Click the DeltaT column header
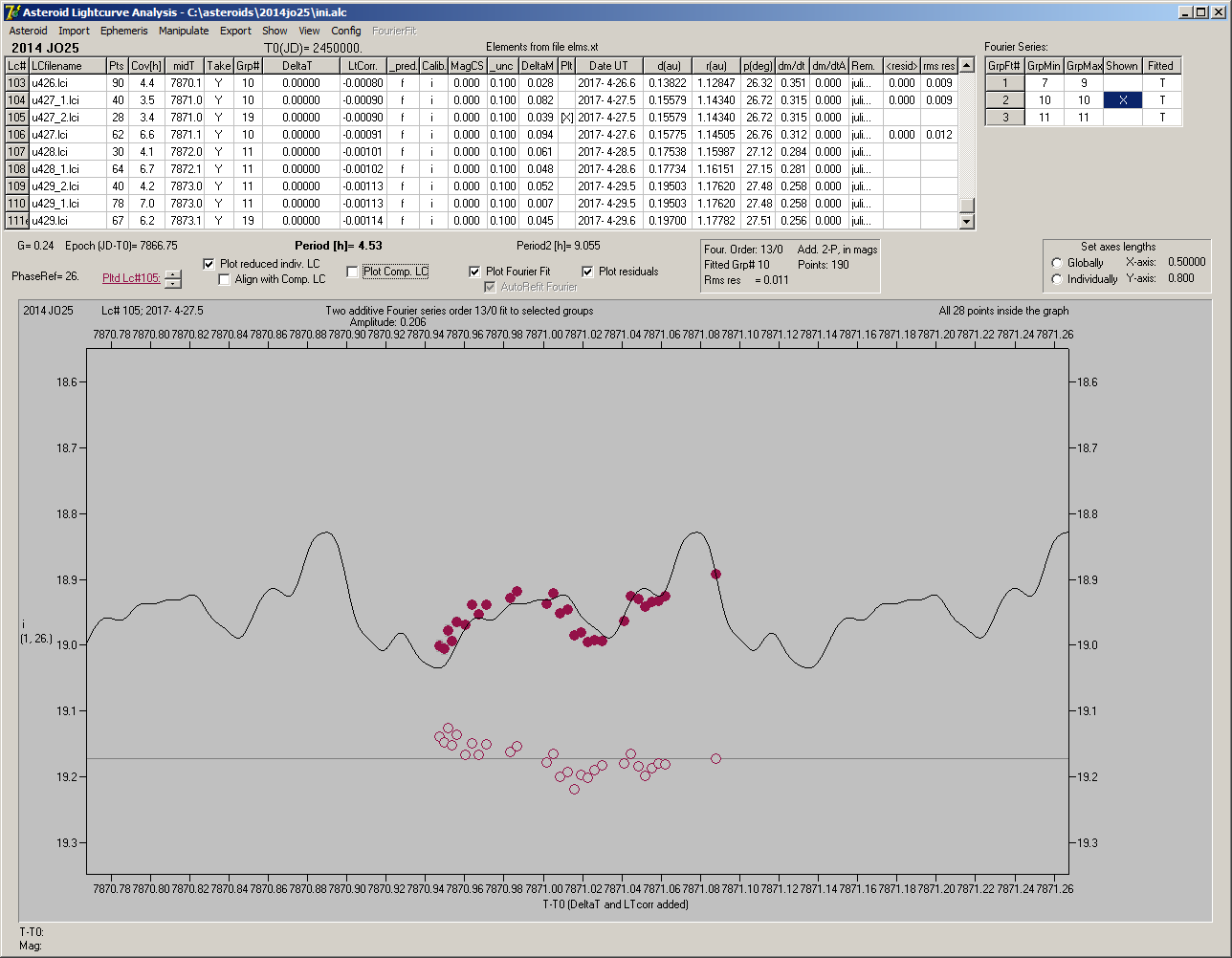The height and width of the screenshot is (958, 1232). (302, 66)
